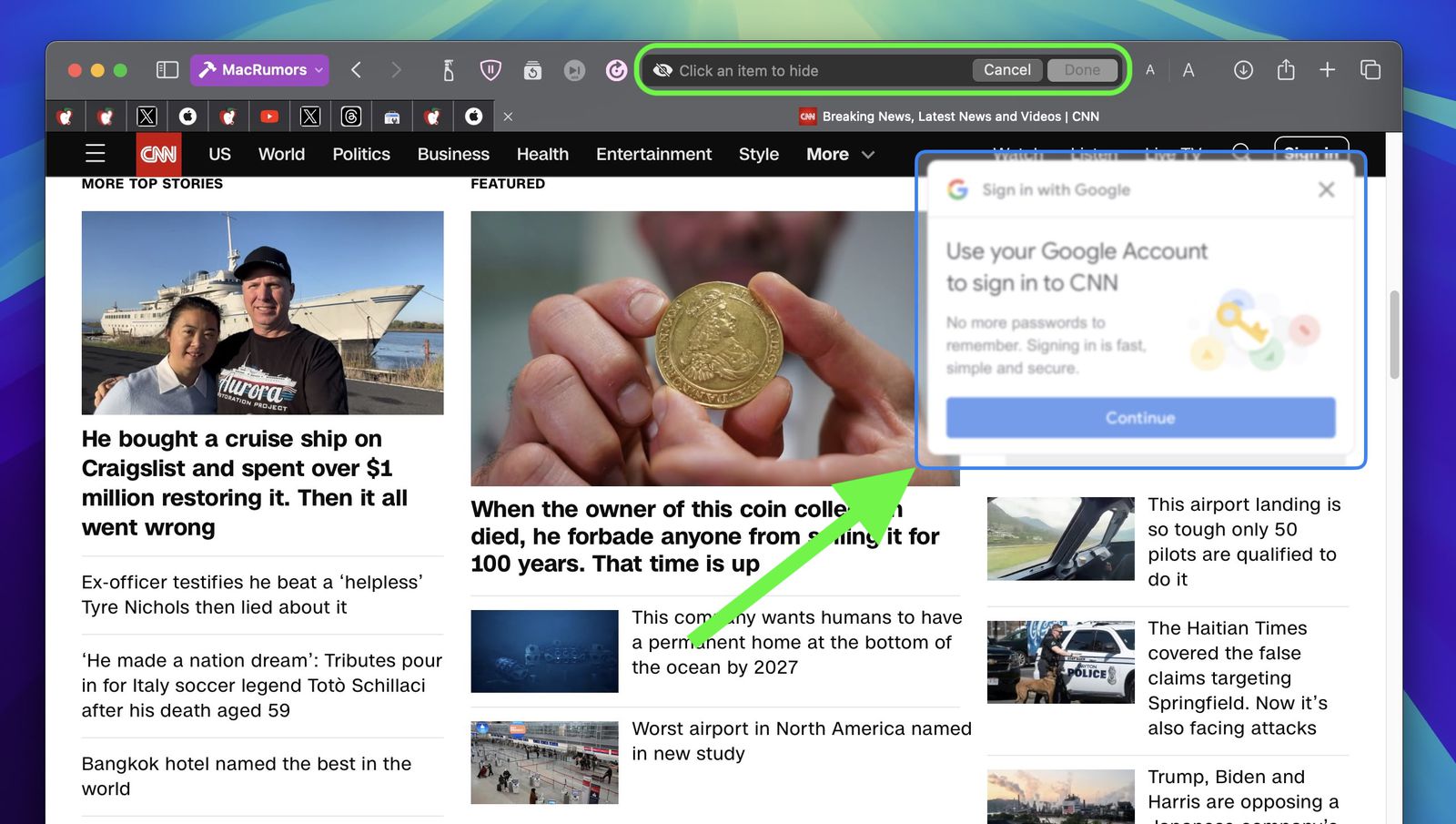The height and width of the screenshot is (824, 1456).
Task: Open the CNN hamburger menu
Action: [x=96, y=154]
